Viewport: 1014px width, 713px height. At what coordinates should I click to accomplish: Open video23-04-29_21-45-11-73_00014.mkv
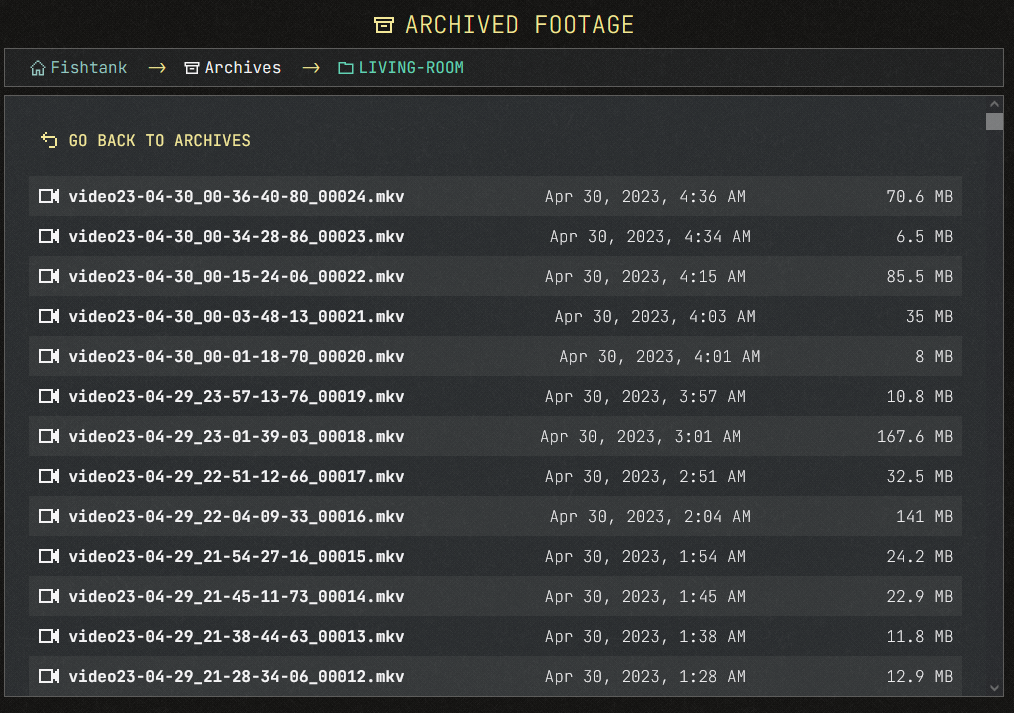[x=236, y=597]
